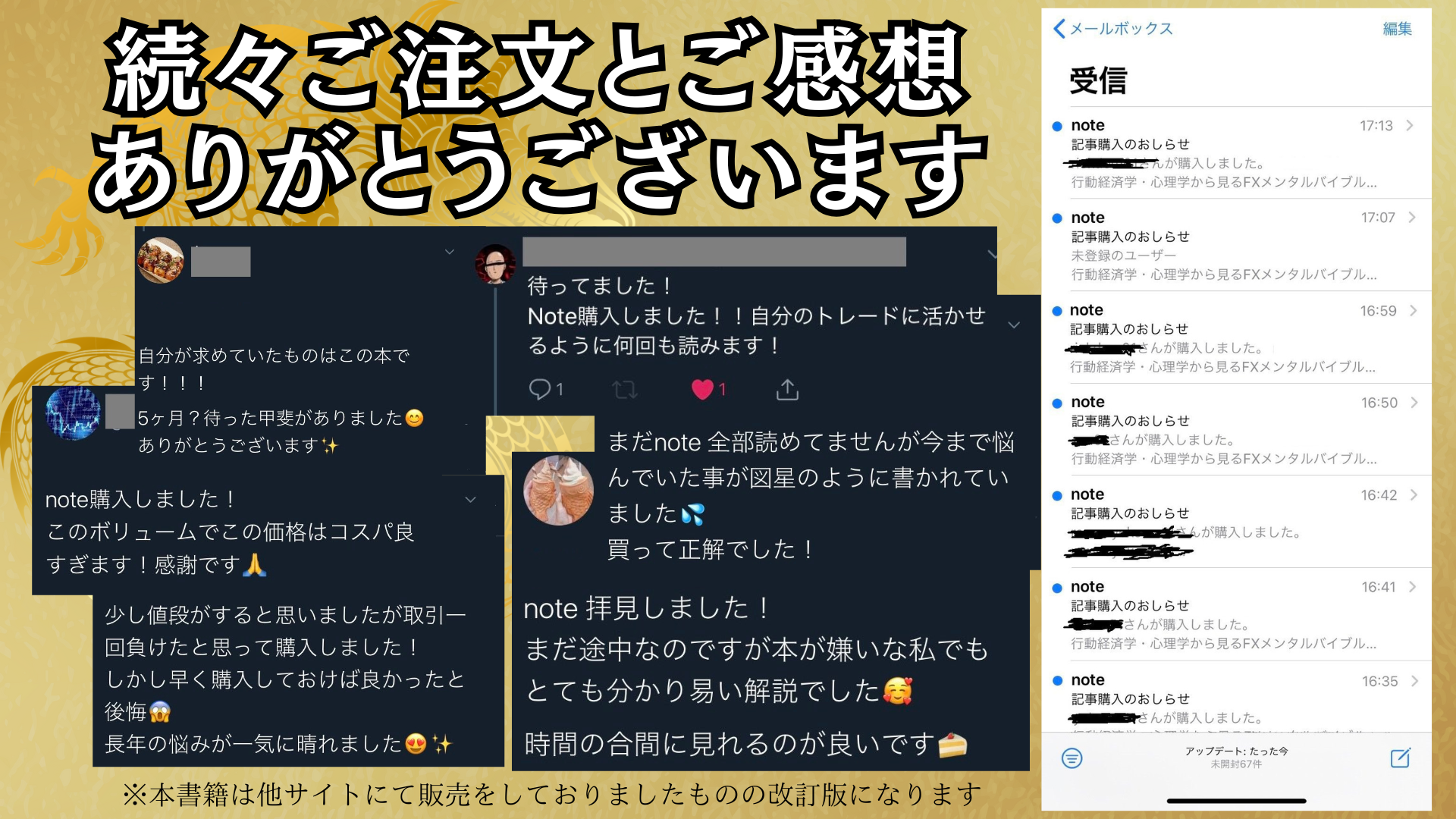Tap the red heart like icon
The height and width of the screenshot is (819, 1456).
[702, 389]
